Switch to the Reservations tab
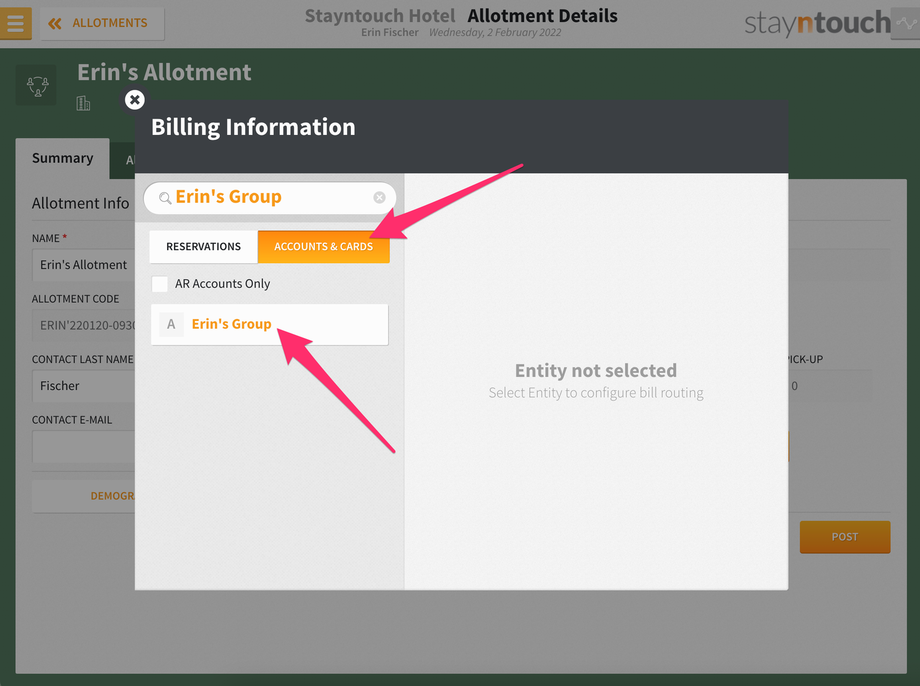Image resolution: width=920 pixels, height=686 pixels. pyautogui.click(x=204, y=246)
